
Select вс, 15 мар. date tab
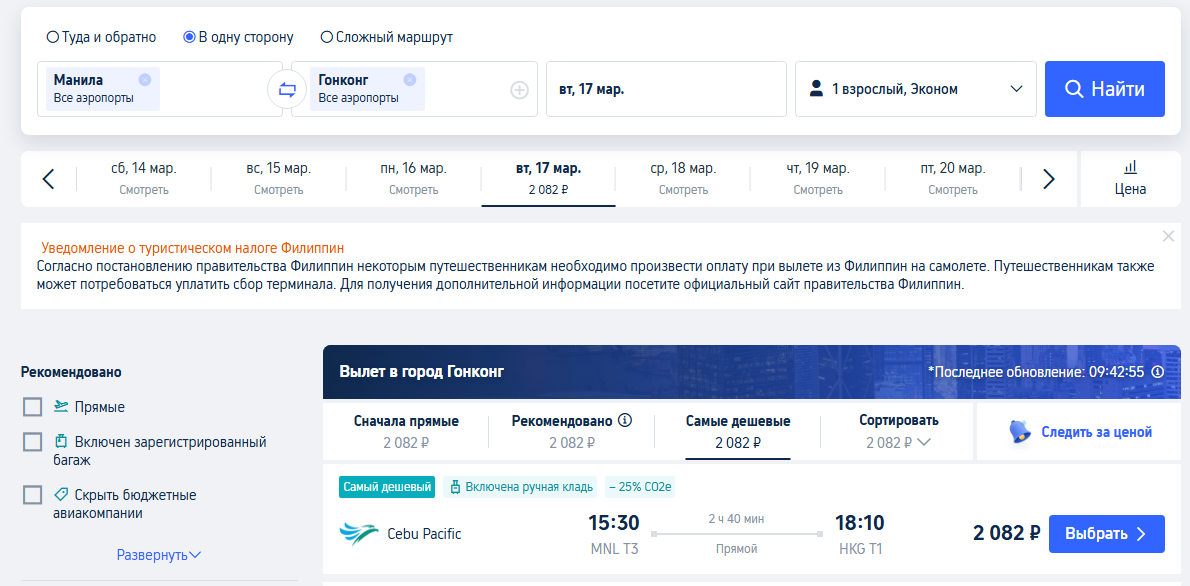pyautogui.click(x=279, y=178)
